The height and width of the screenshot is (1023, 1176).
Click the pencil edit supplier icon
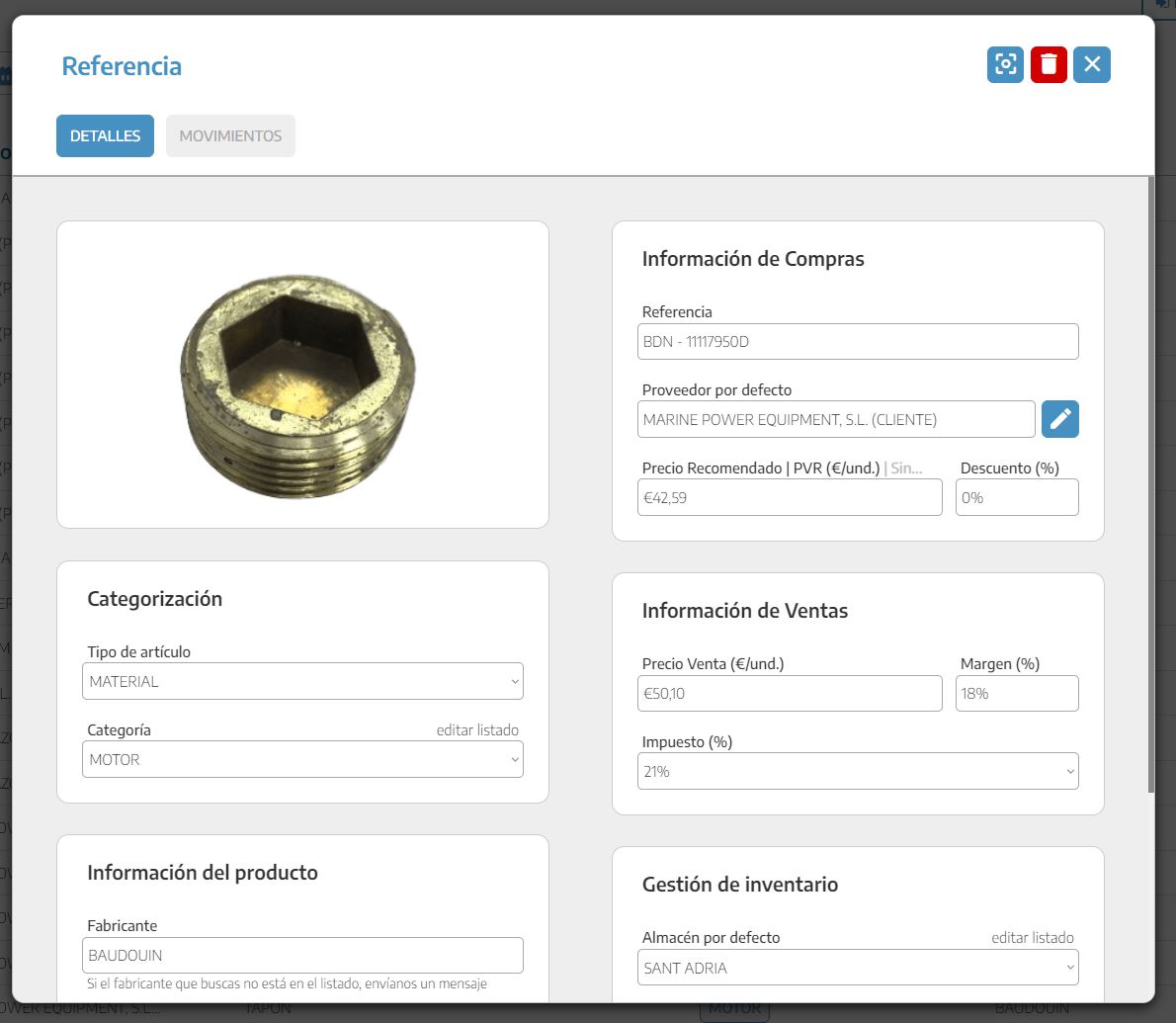(1059, 419)
